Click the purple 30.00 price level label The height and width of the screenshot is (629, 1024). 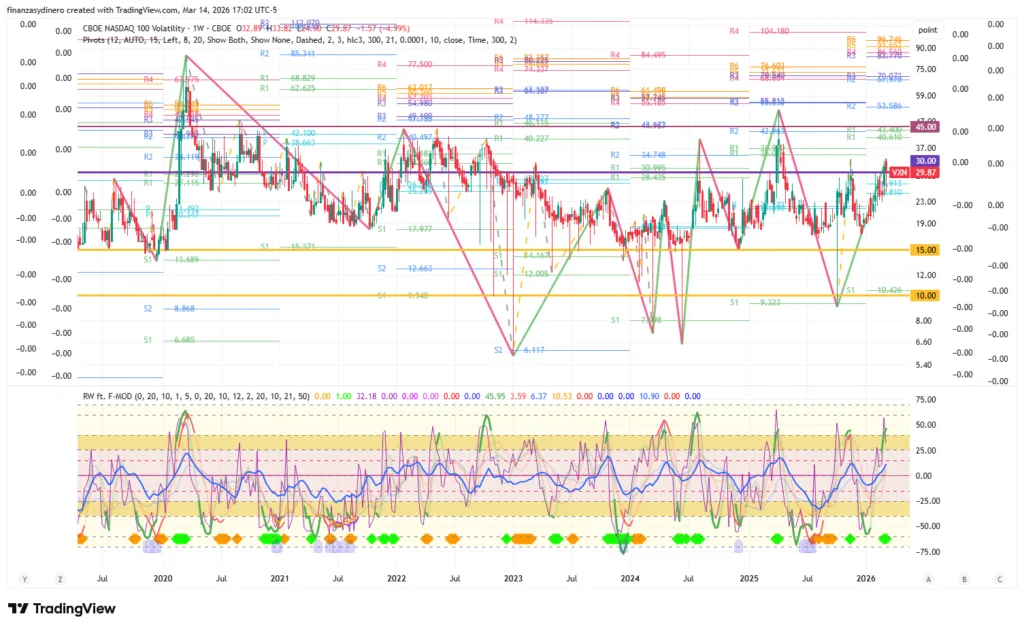point(925,161)
